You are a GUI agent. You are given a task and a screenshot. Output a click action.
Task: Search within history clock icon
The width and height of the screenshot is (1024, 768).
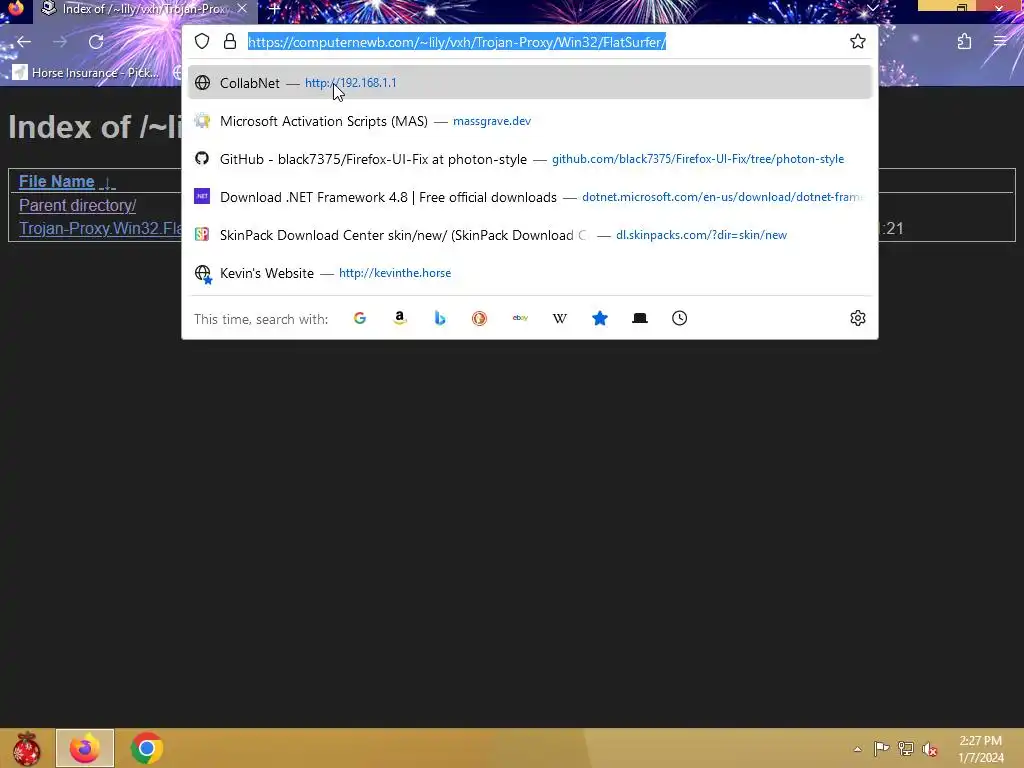679,318
